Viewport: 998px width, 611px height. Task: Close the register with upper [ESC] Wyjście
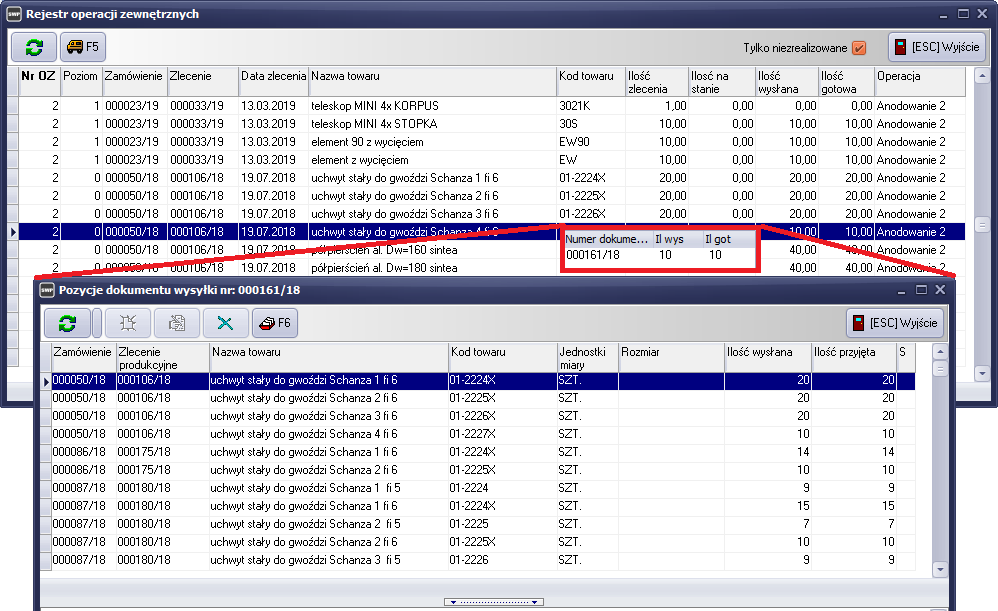[x=937, y=47]
